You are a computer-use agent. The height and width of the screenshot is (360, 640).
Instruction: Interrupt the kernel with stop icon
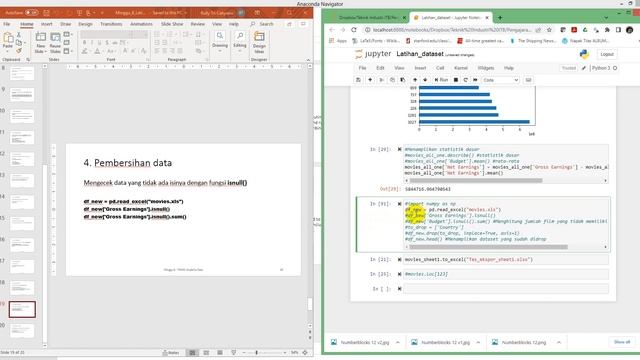456,80
